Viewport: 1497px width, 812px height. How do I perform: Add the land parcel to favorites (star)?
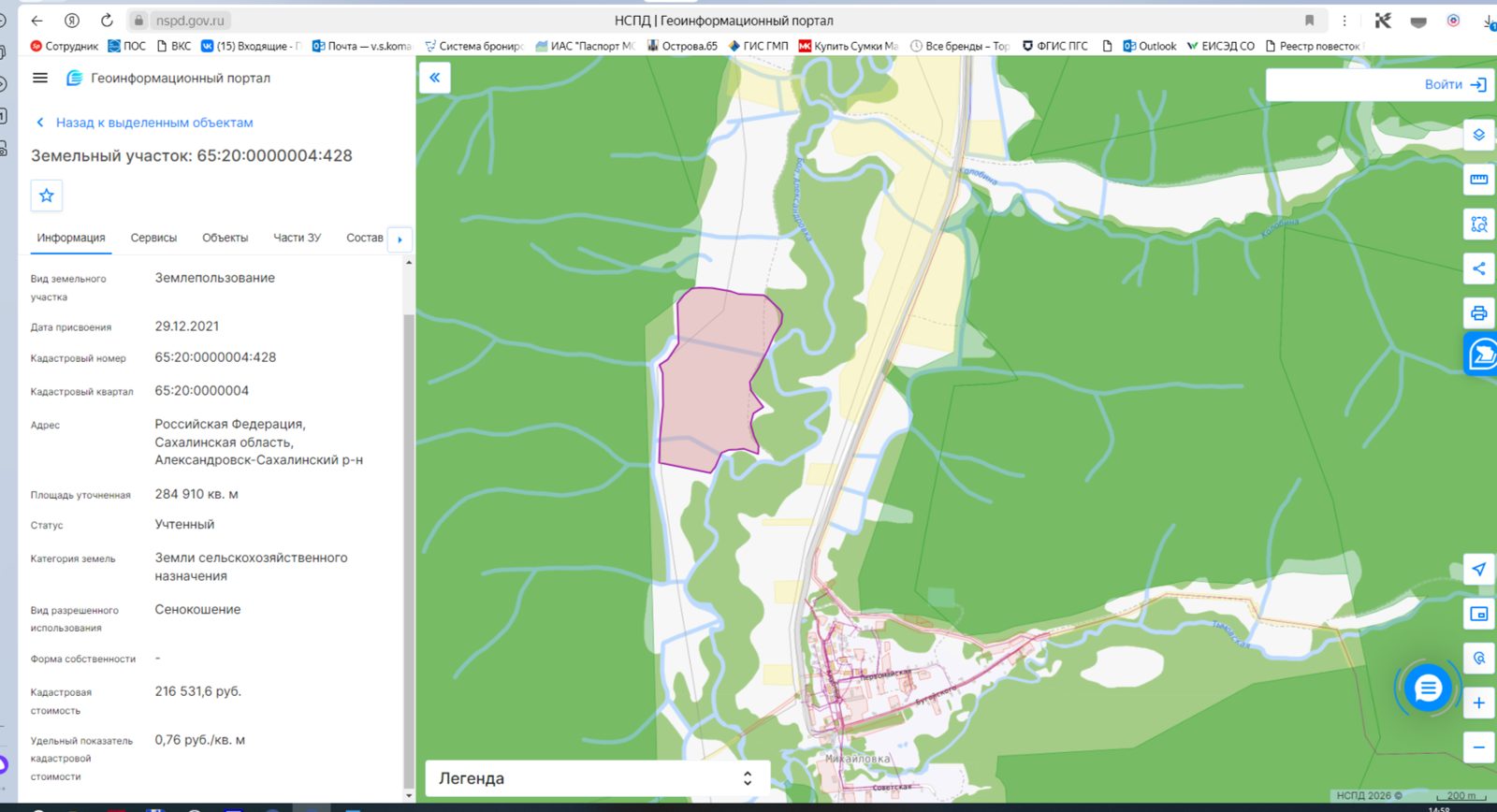click(x=47, y=196)
